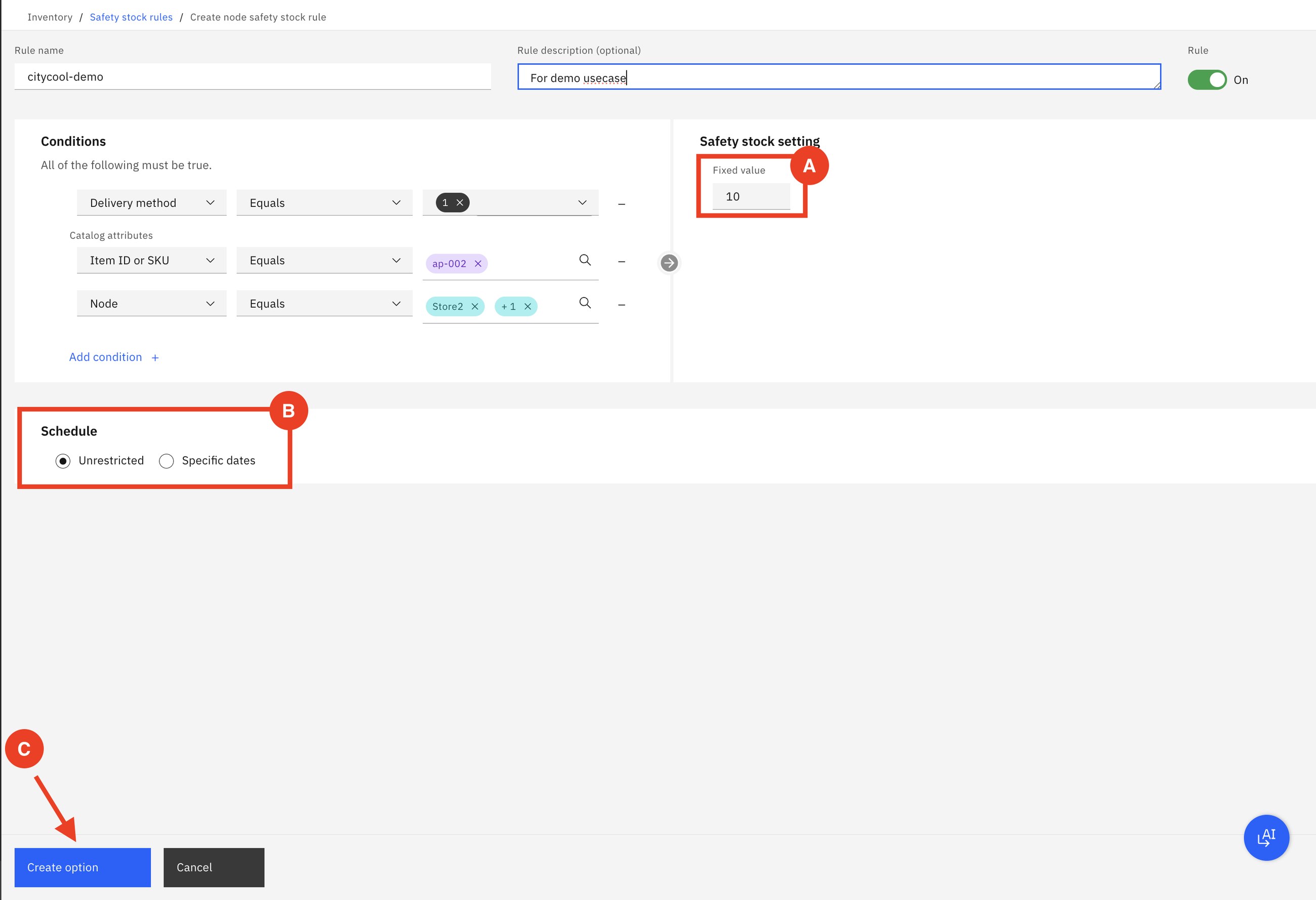Remove the ap-002 tag
This screenshot has height=900, width=1316.
[x=478, y=264]
